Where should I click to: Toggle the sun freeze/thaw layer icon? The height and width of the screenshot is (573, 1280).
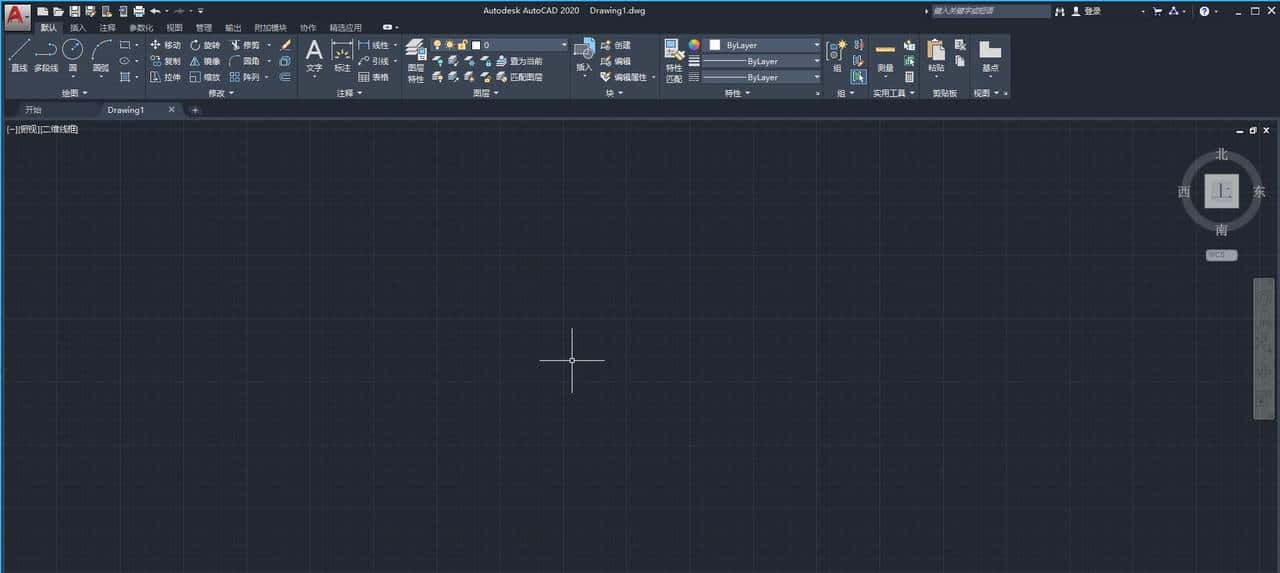[x=449, y=45]
